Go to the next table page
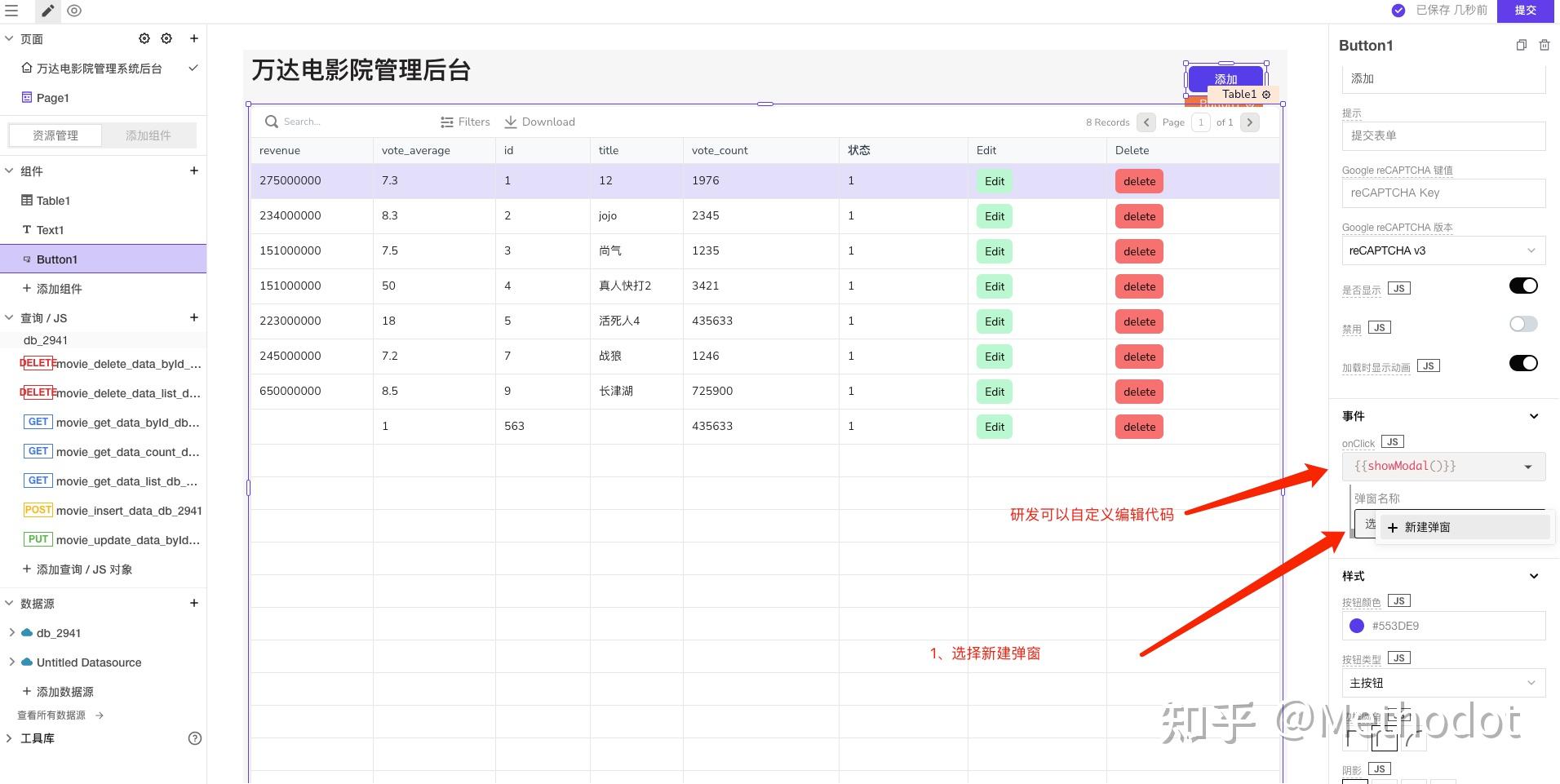The width and height of the screenshot is (1560, 784). point(1249,122)
